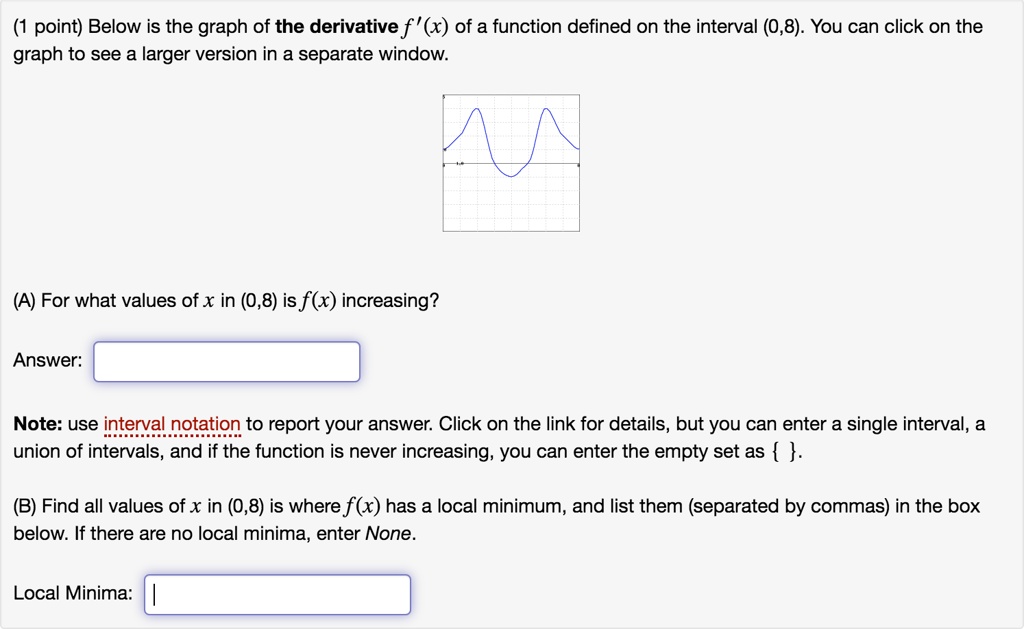Click inside the Local Minima input box

click(x=278, y=594)
